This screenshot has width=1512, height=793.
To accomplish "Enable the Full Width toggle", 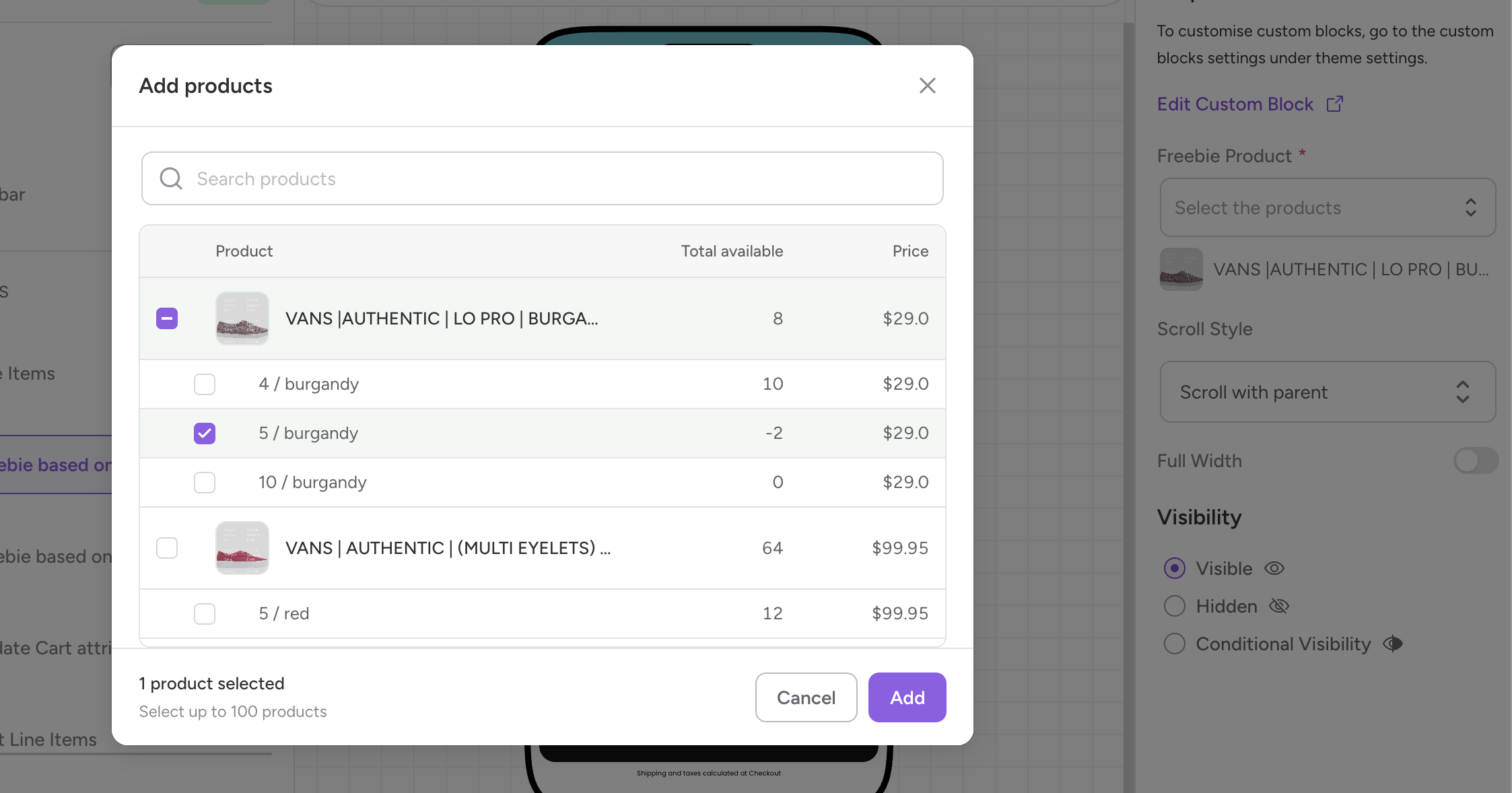I will coord(1476,461).
